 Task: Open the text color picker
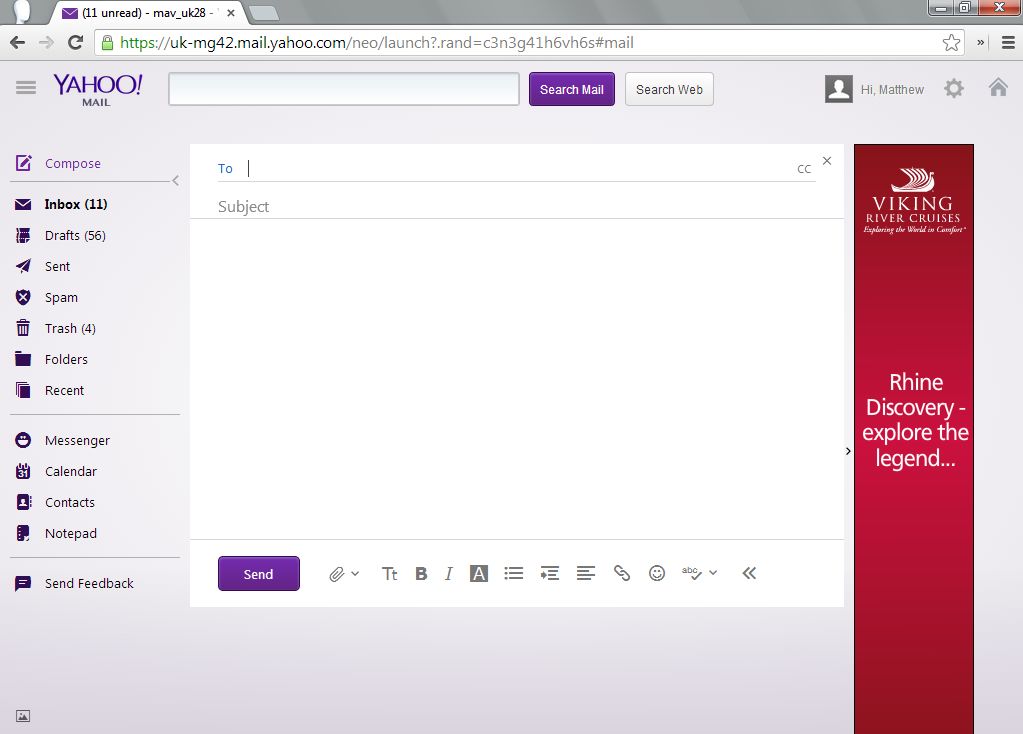[479, 573]
